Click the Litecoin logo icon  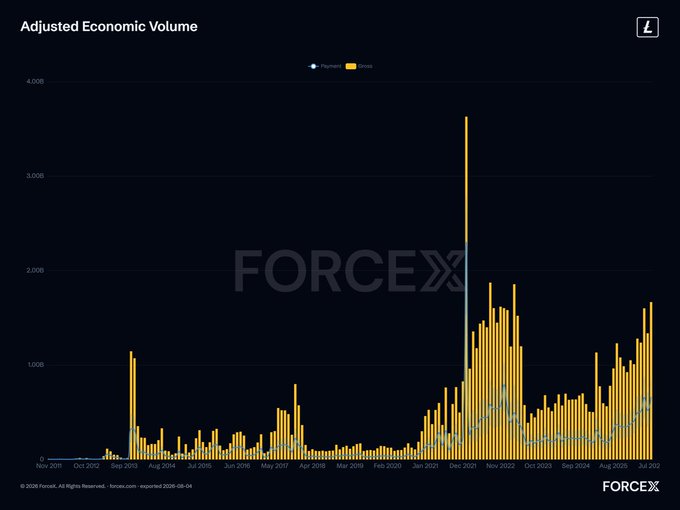[647, 27]
